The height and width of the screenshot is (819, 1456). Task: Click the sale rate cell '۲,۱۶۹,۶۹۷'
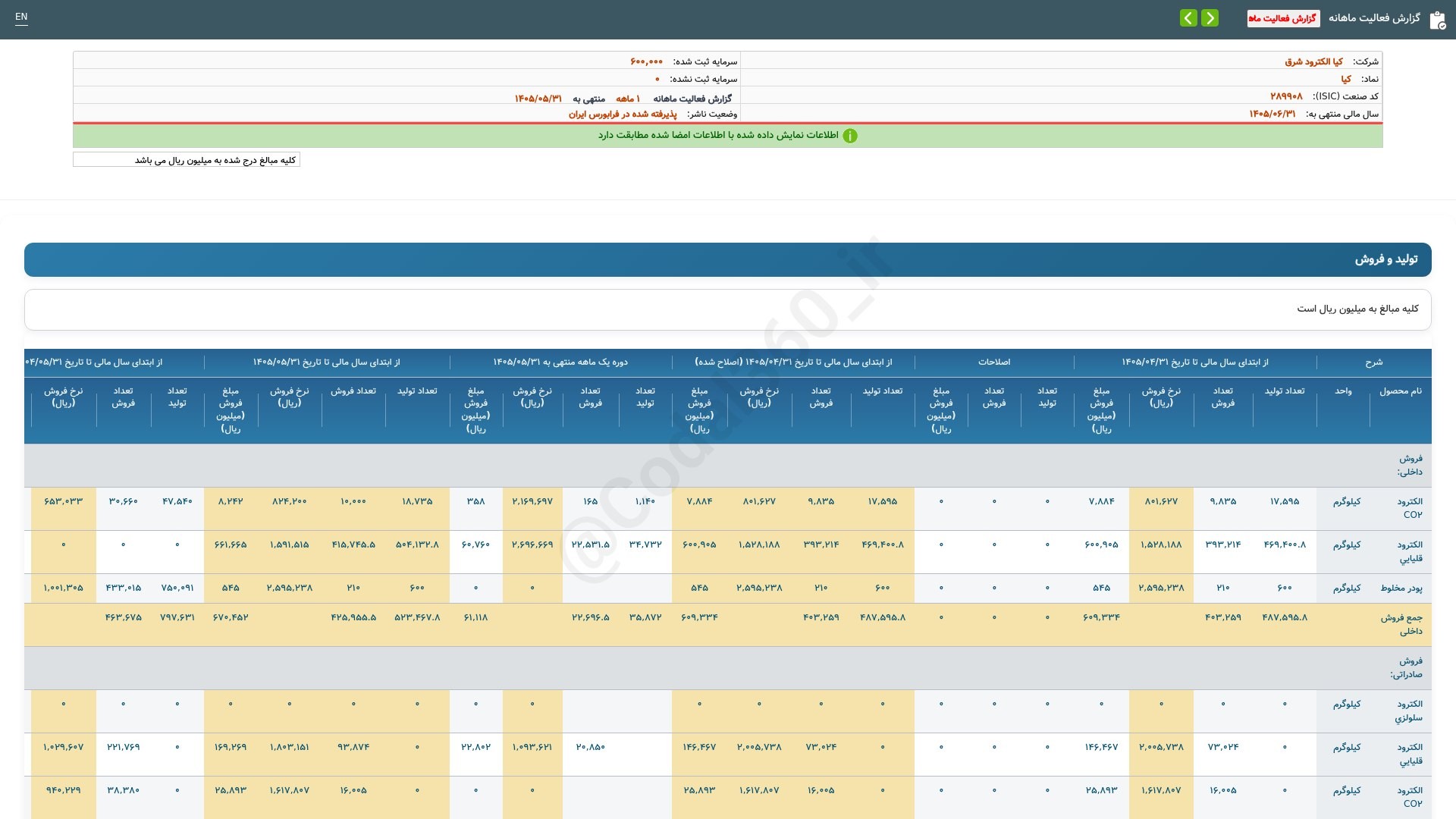pos(532,501)
